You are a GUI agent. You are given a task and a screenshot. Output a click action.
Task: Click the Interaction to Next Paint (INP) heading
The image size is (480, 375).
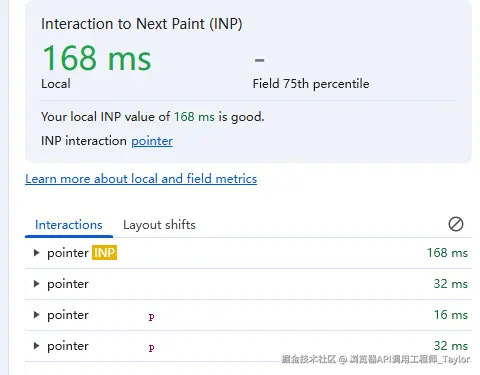[x=142, y=24]
